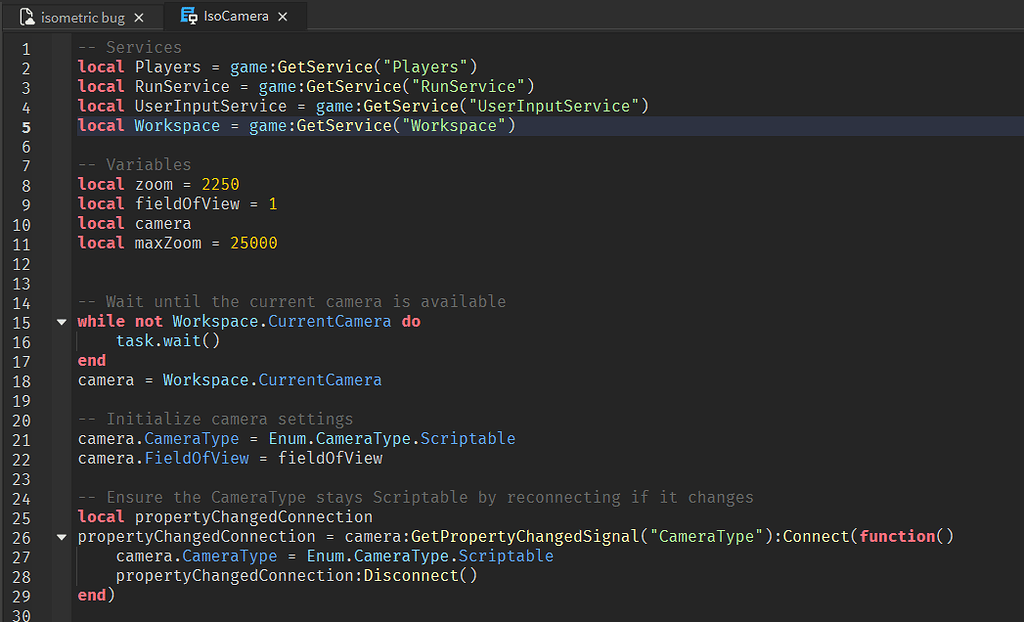Close the IsoCamera script tab
The image size is (1024, 622).
pyautogui.click(x=283, y=17)
